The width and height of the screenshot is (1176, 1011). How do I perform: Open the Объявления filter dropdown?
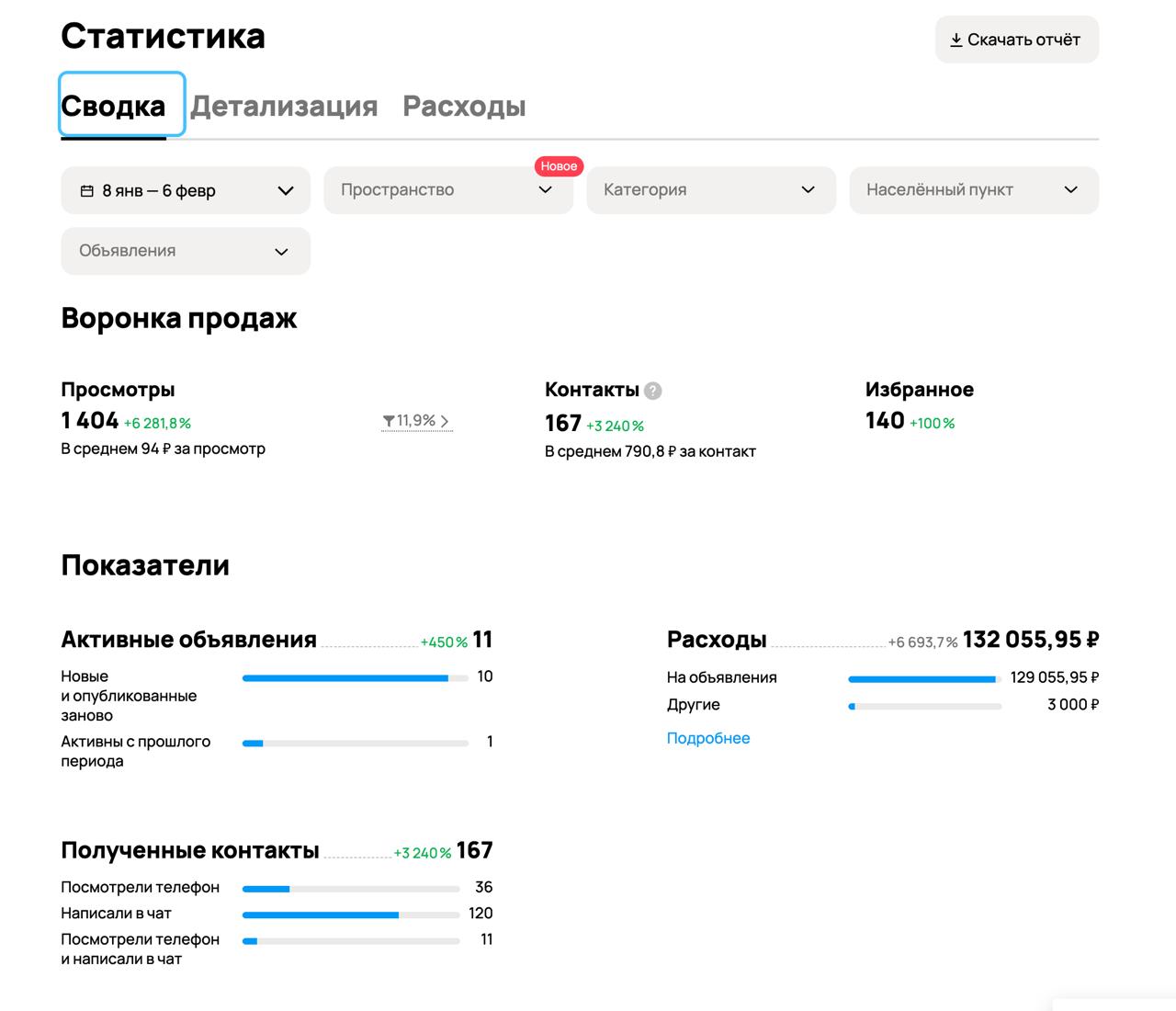[x=186, y=251]
